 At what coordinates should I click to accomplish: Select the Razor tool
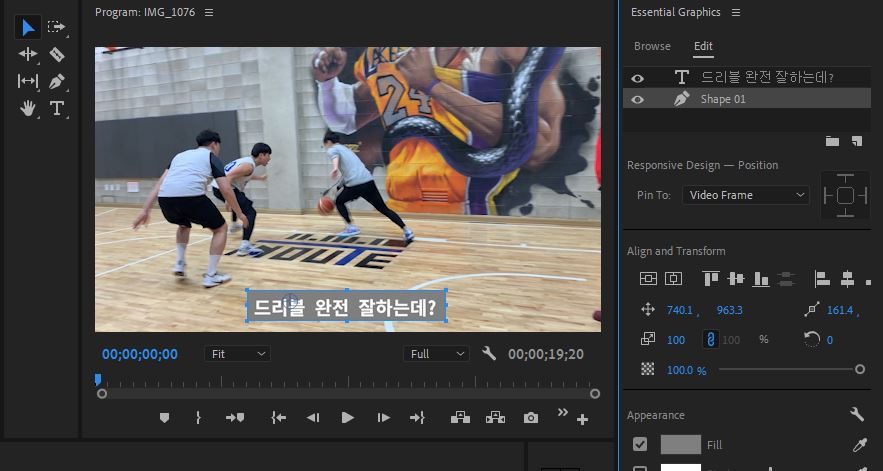tap(56, 54)
